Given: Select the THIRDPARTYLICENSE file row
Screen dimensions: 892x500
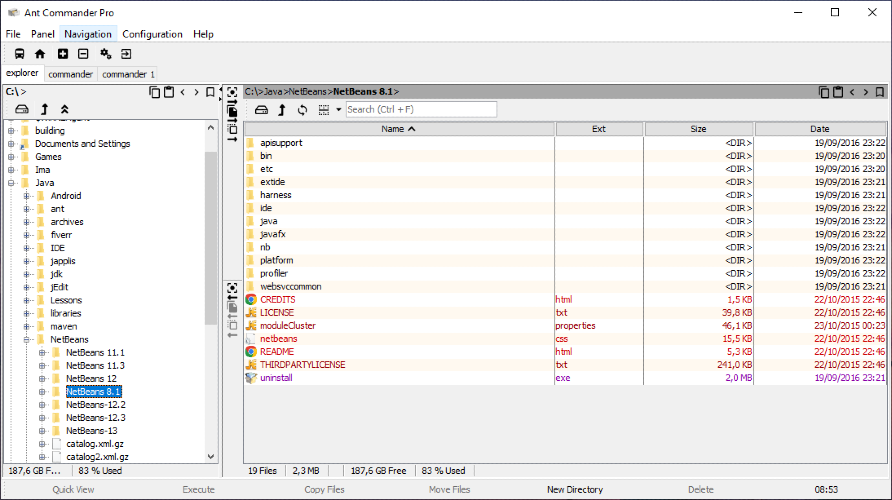Looking at the screenshot, I should click(x=565, y=365).
